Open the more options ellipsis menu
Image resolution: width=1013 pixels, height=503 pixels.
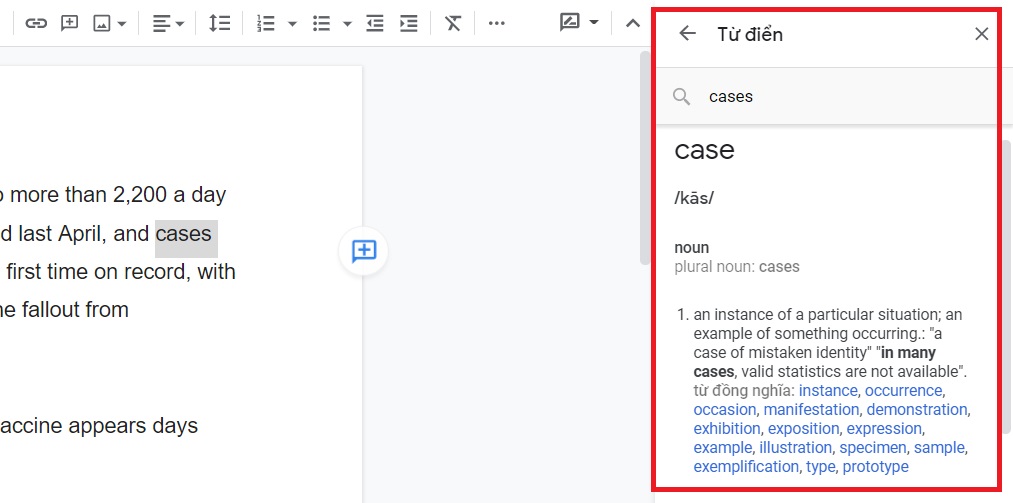(x=496, y=23)
